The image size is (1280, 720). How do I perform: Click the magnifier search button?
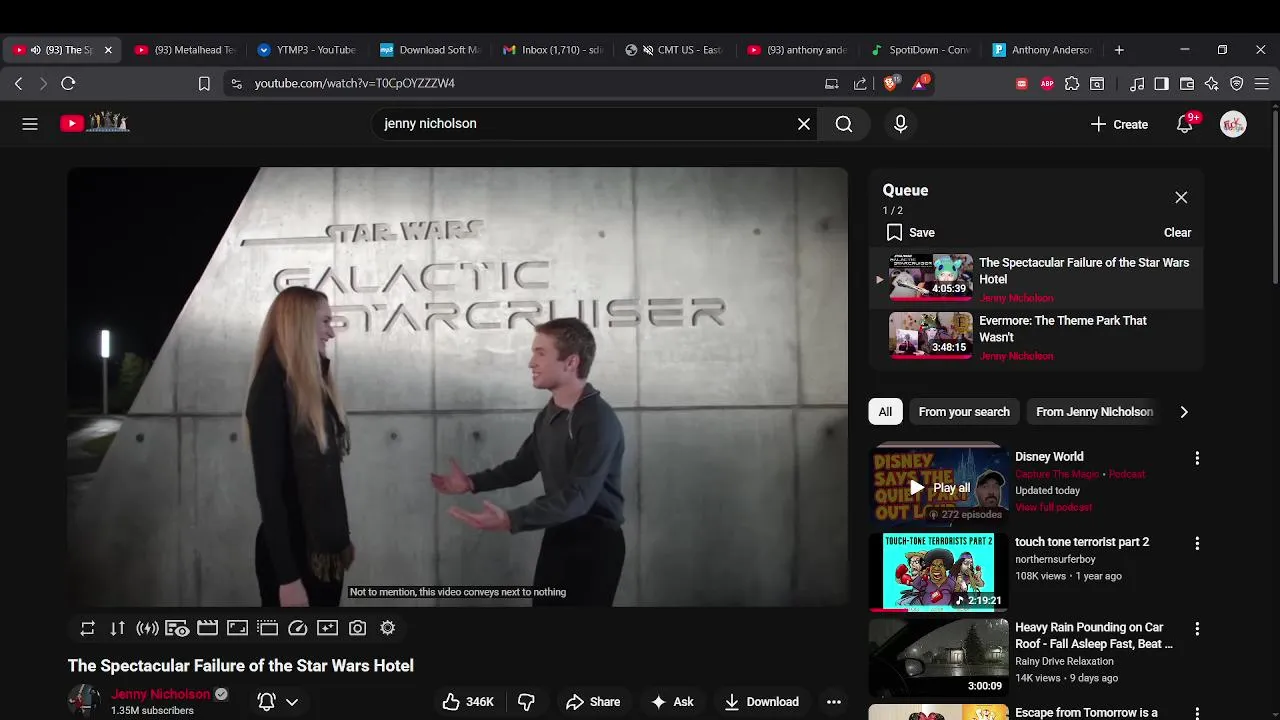(844, 124)
